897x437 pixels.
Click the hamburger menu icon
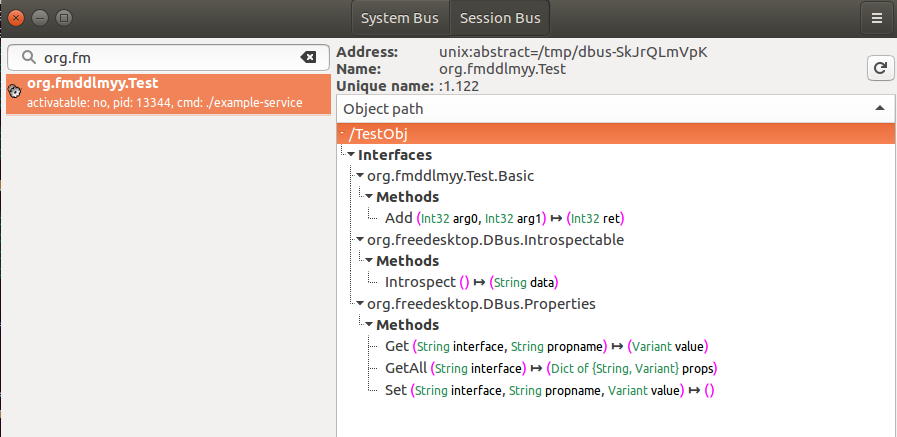[x=877, y=18]
